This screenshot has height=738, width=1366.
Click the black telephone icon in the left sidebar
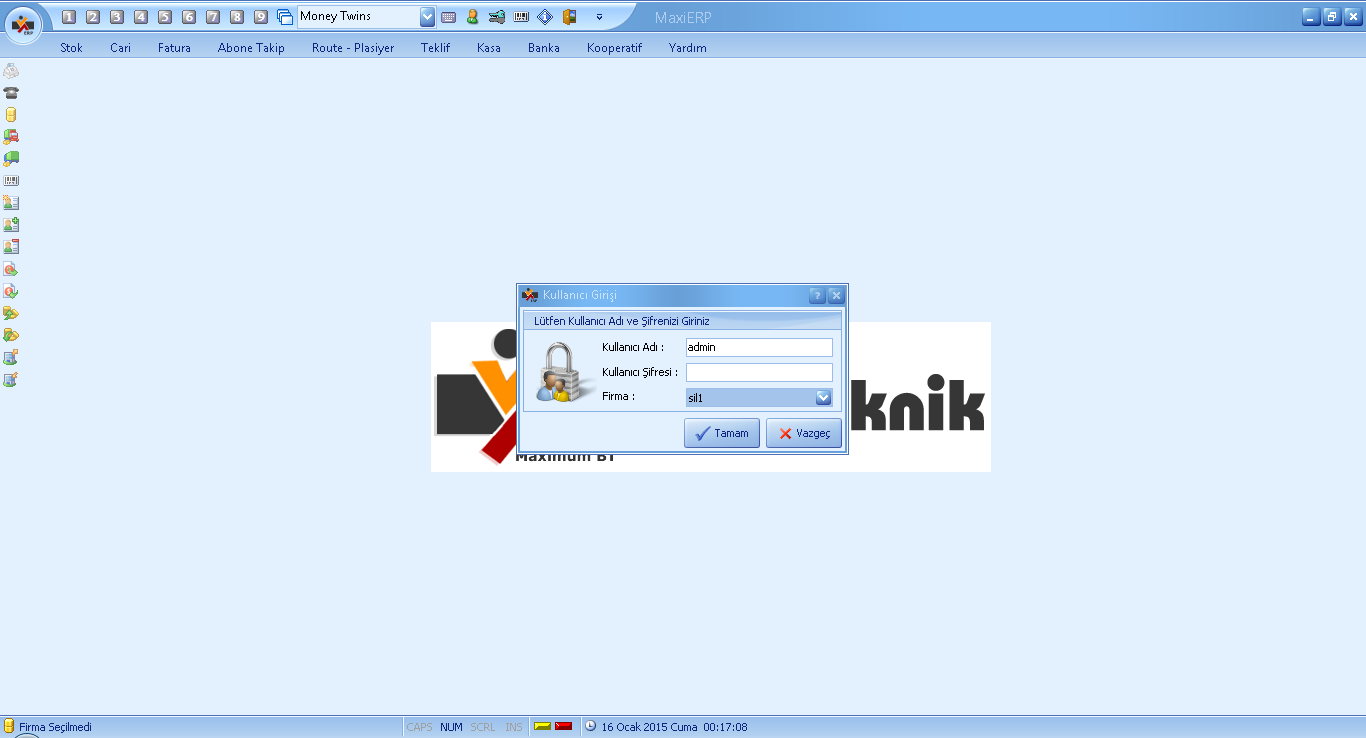coord(11,92)
